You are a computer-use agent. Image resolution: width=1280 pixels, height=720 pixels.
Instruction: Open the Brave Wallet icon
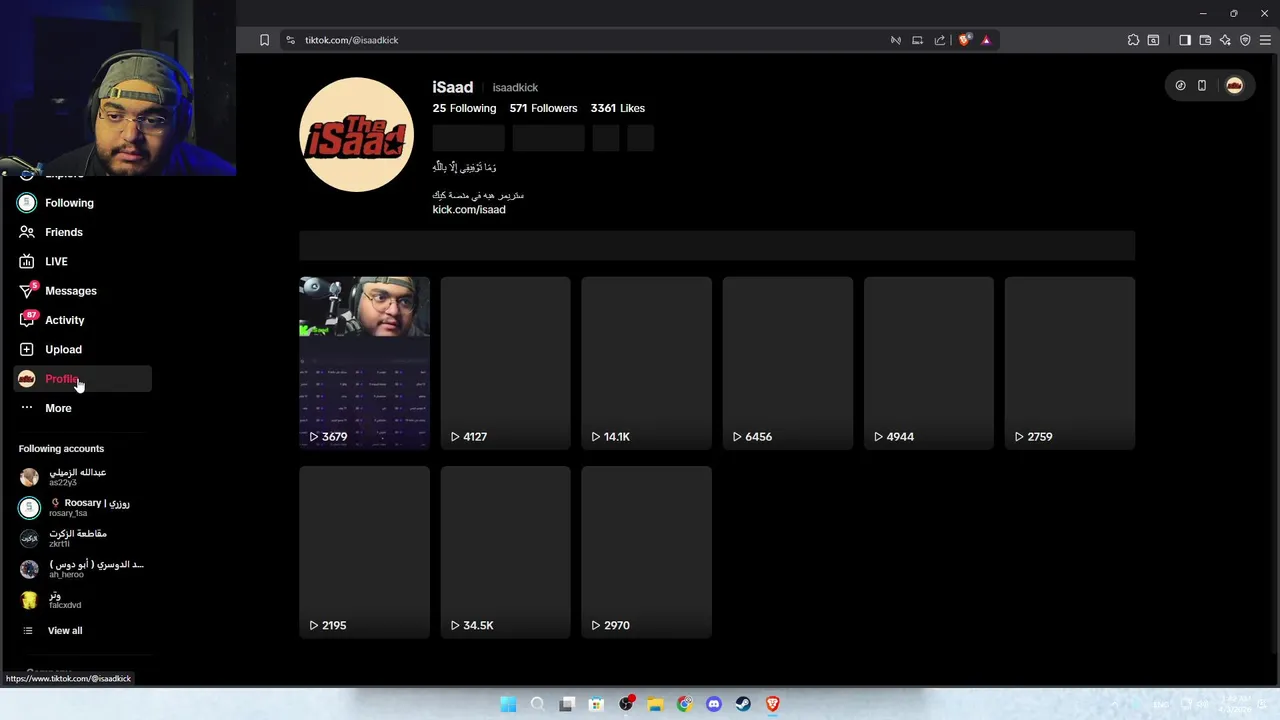point(1205,40)
